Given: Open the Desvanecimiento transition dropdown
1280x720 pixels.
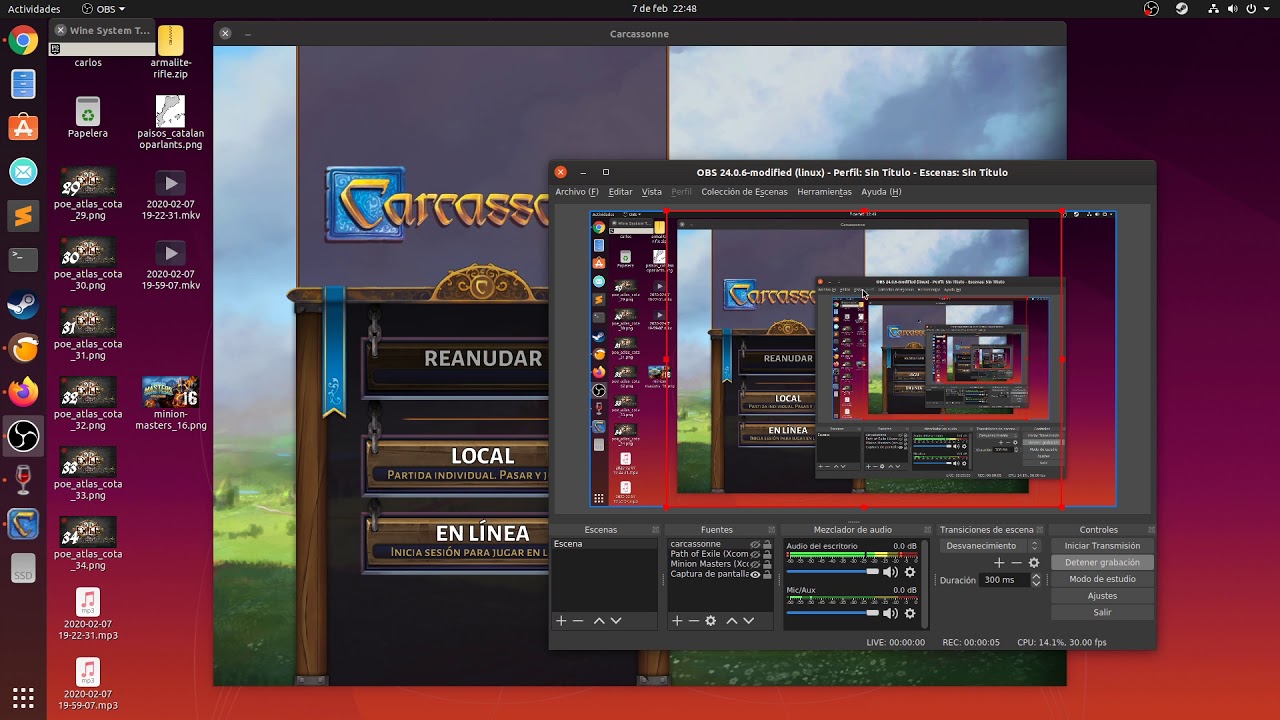Looking at the screenshot, I should (x=991, y=546).
